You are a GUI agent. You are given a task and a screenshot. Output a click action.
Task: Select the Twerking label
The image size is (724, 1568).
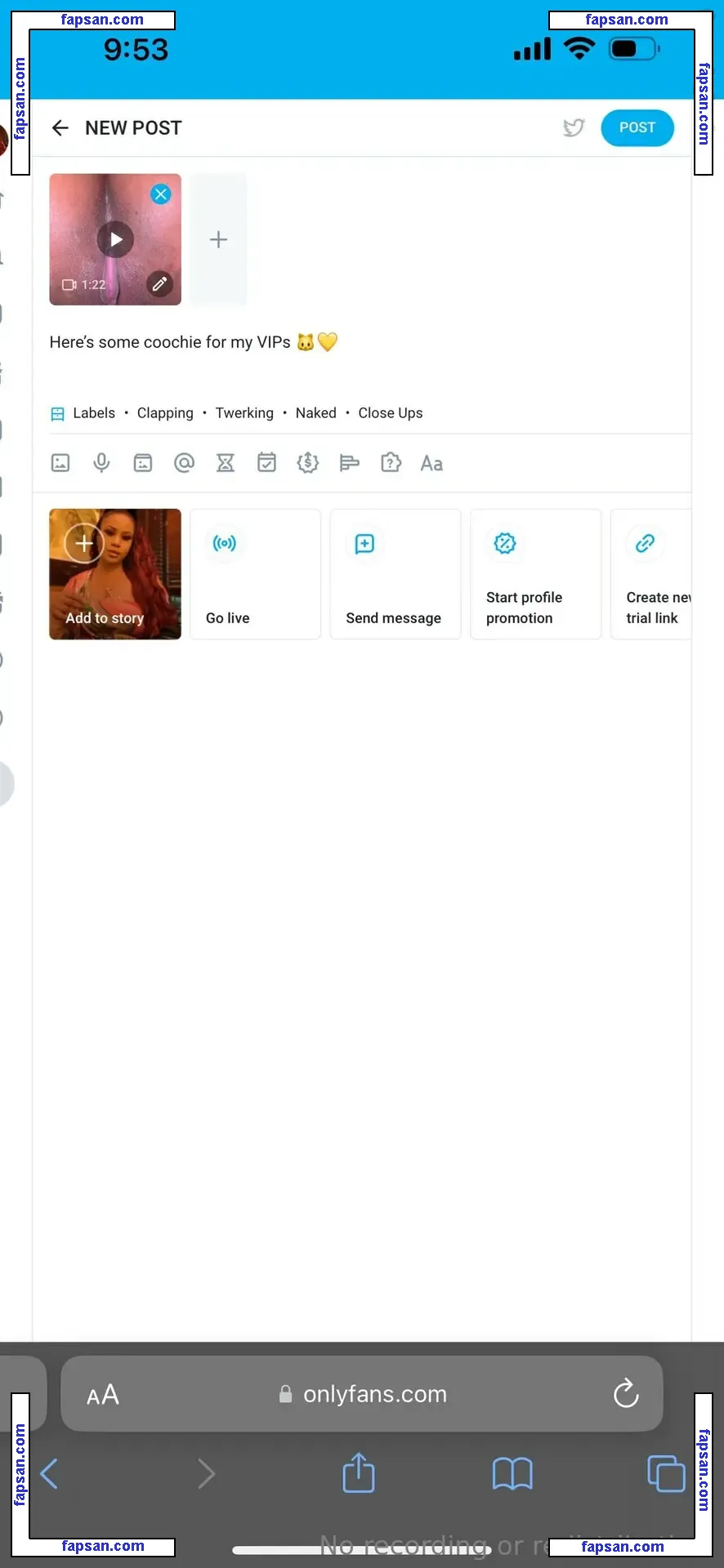coord(244,413)
